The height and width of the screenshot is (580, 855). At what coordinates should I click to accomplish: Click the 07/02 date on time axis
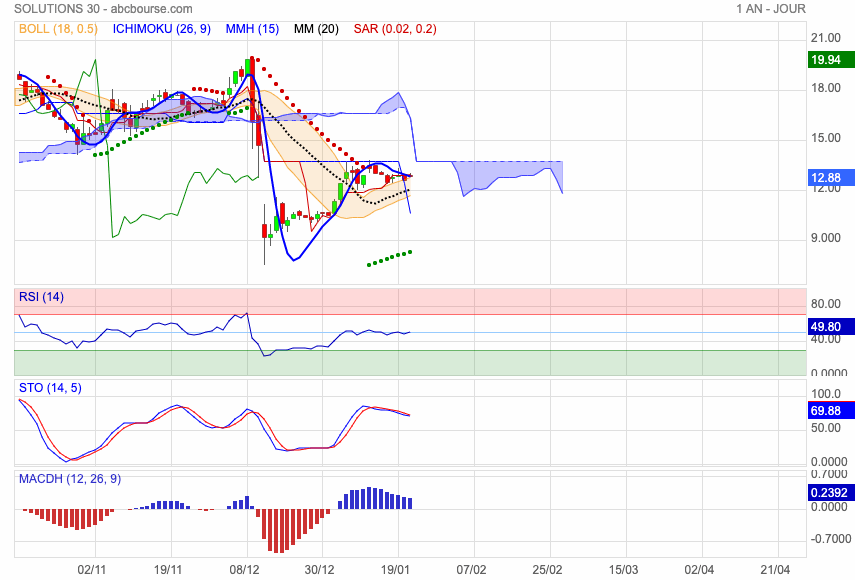[471, 570]
